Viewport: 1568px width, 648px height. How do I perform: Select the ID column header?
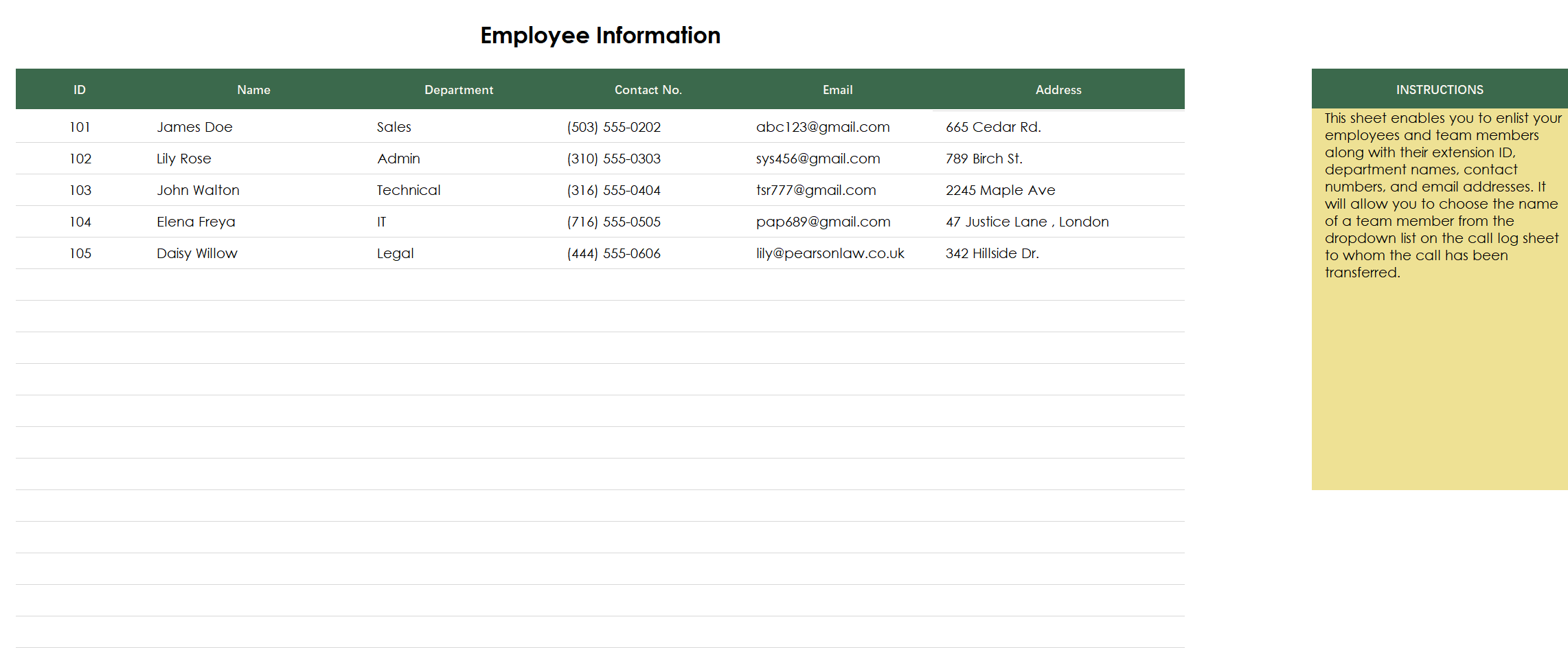click(80, 90)
